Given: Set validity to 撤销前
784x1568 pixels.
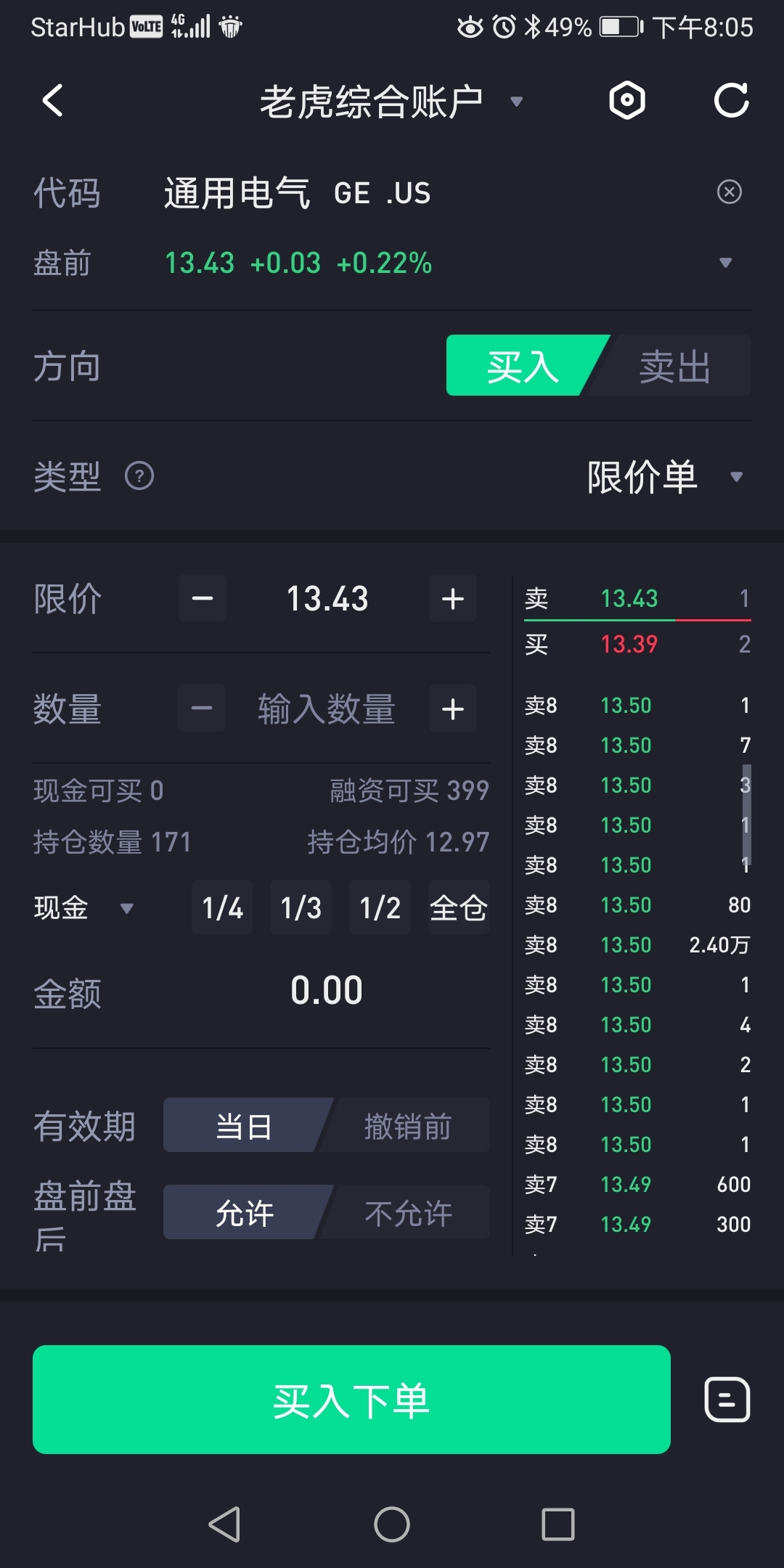Looking at the screenshot, I should pos(408,1126).
